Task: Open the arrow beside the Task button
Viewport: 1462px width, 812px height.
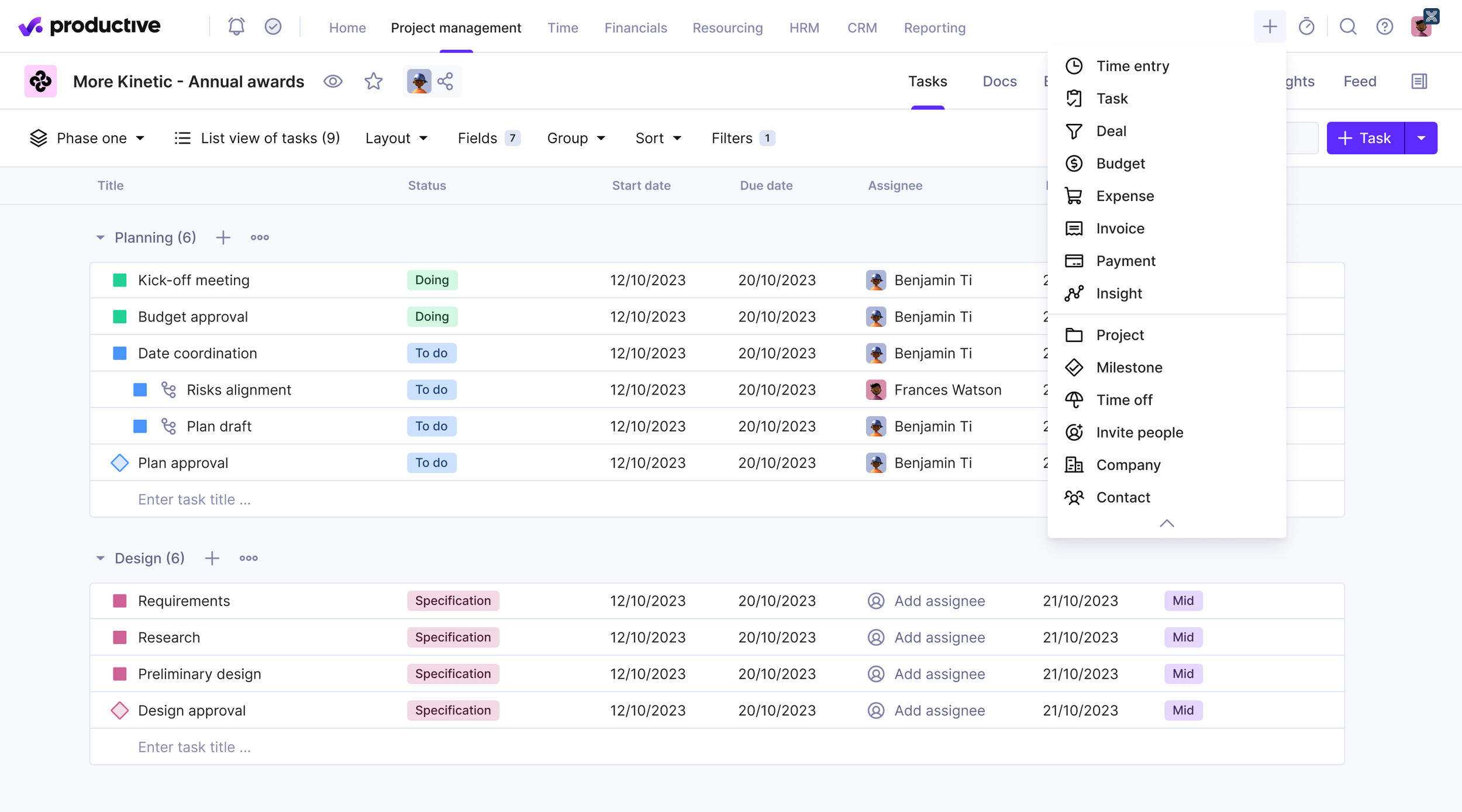Action: pyautogui.click(x=1421, y=138)
